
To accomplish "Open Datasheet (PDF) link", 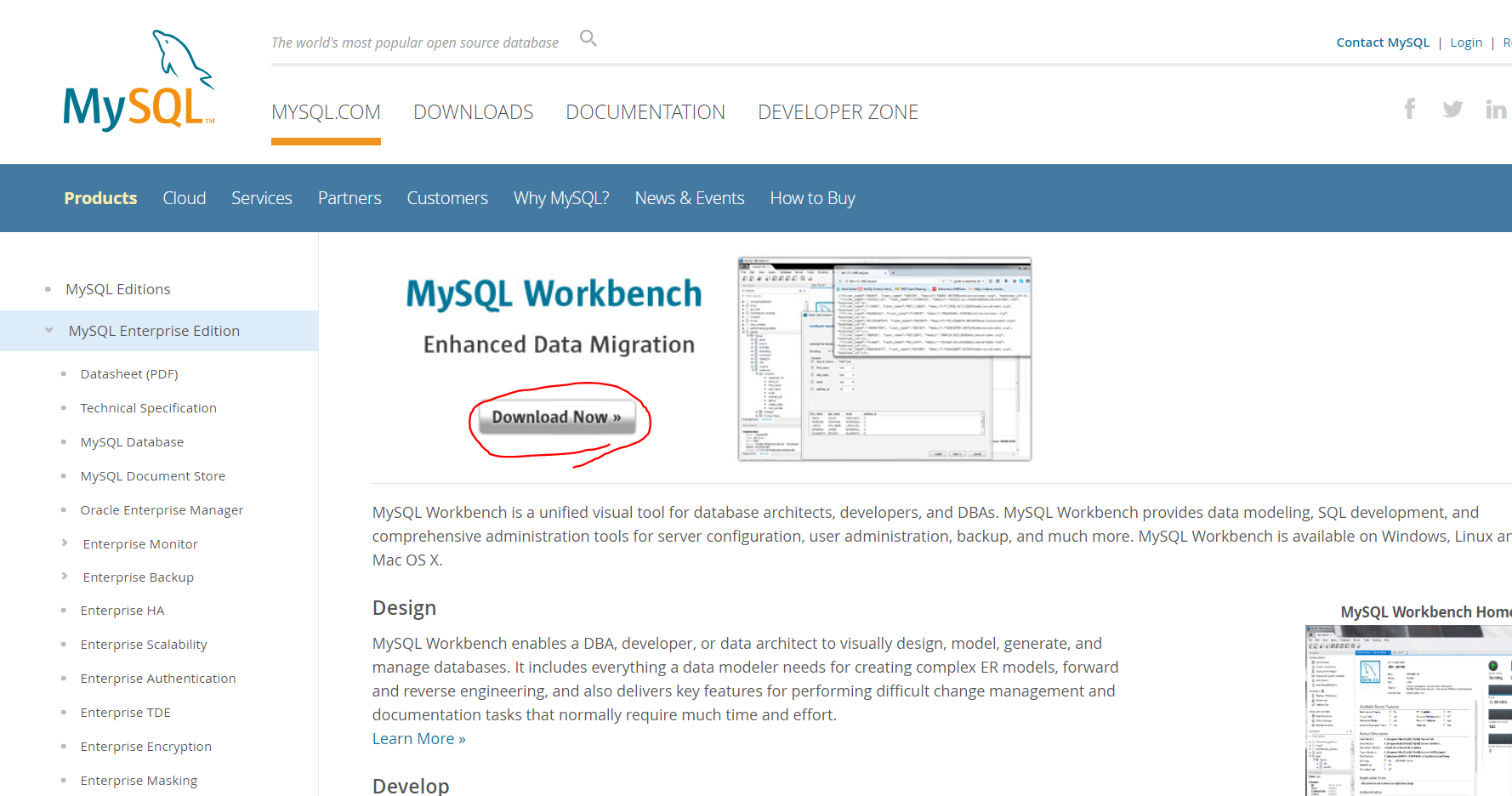I will click(x=129, y=374).
